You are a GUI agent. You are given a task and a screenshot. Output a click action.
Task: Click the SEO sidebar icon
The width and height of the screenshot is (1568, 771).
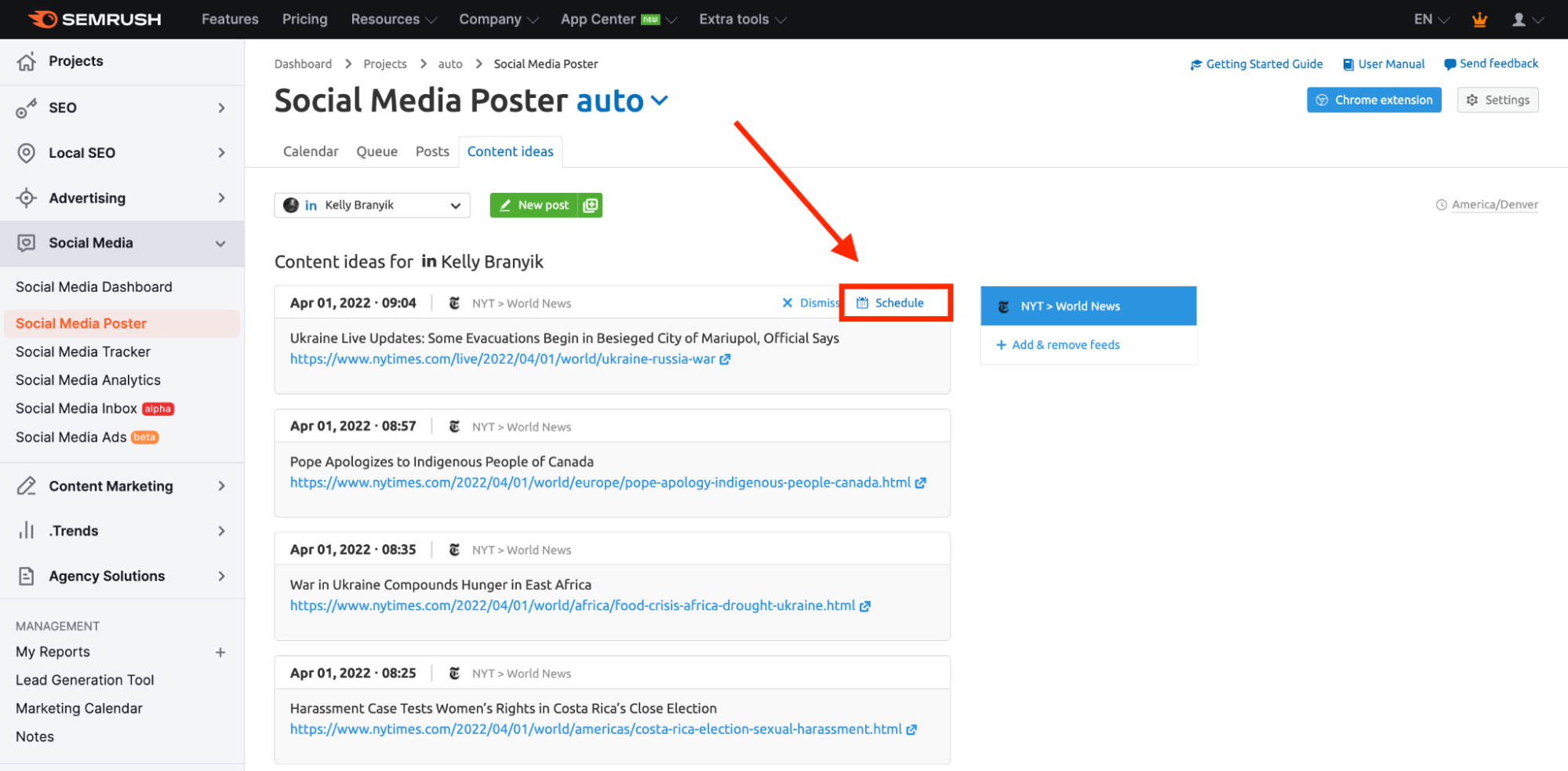27,108
